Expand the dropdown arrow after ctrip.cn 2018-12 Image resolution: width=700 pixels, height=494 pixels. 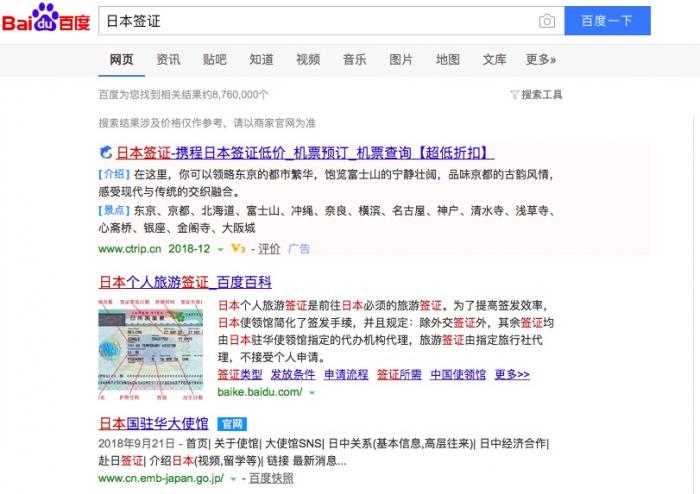(x=220, y=249)
